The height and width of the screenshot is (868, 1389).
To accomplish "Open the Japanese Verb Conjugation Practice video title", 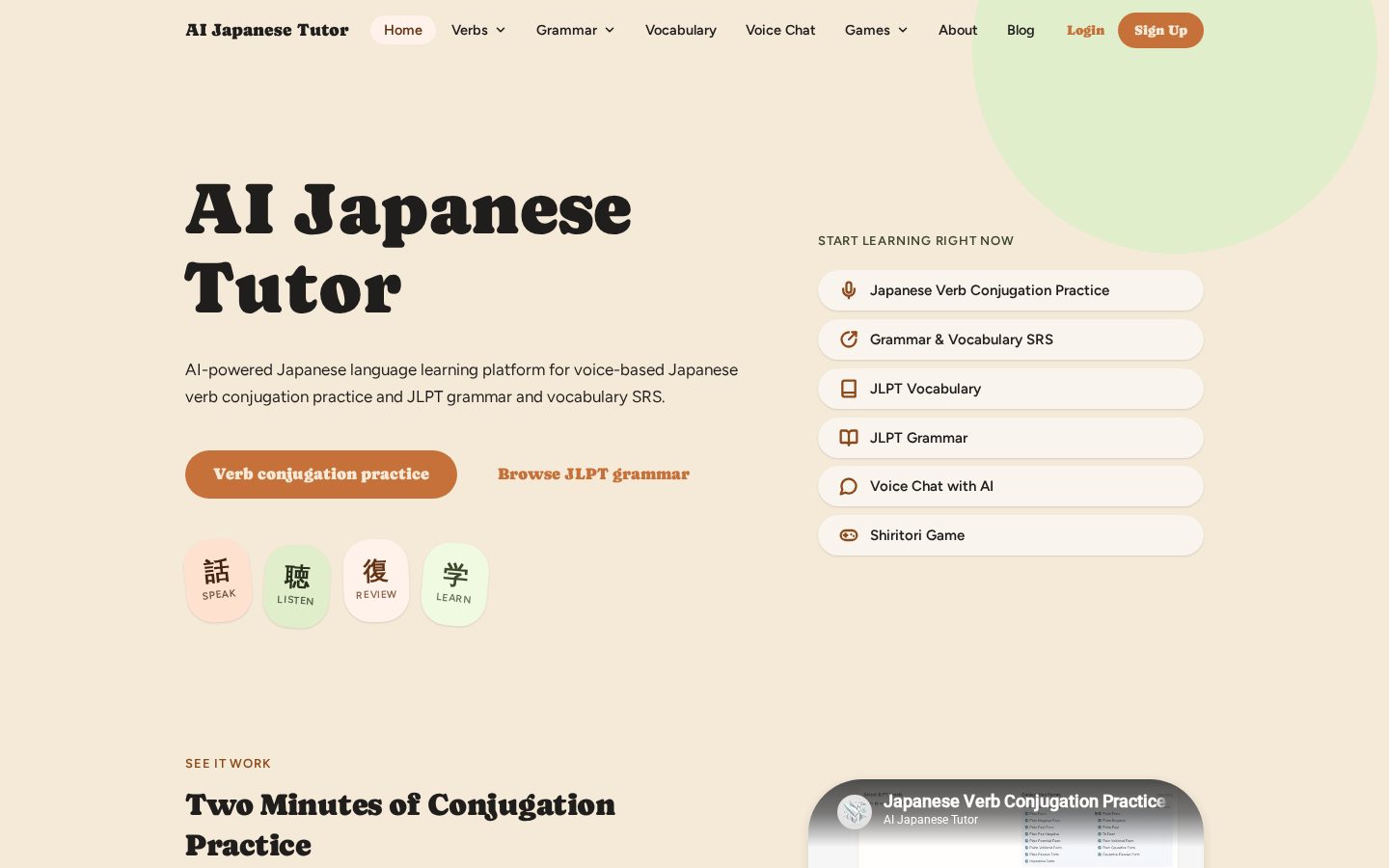I will 1024,801.
